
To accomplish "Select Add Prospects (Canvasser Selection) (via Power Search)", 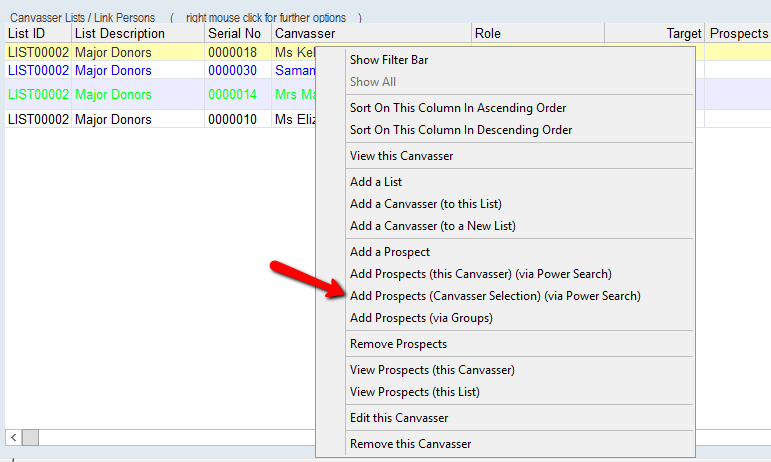I will [495, 296].
